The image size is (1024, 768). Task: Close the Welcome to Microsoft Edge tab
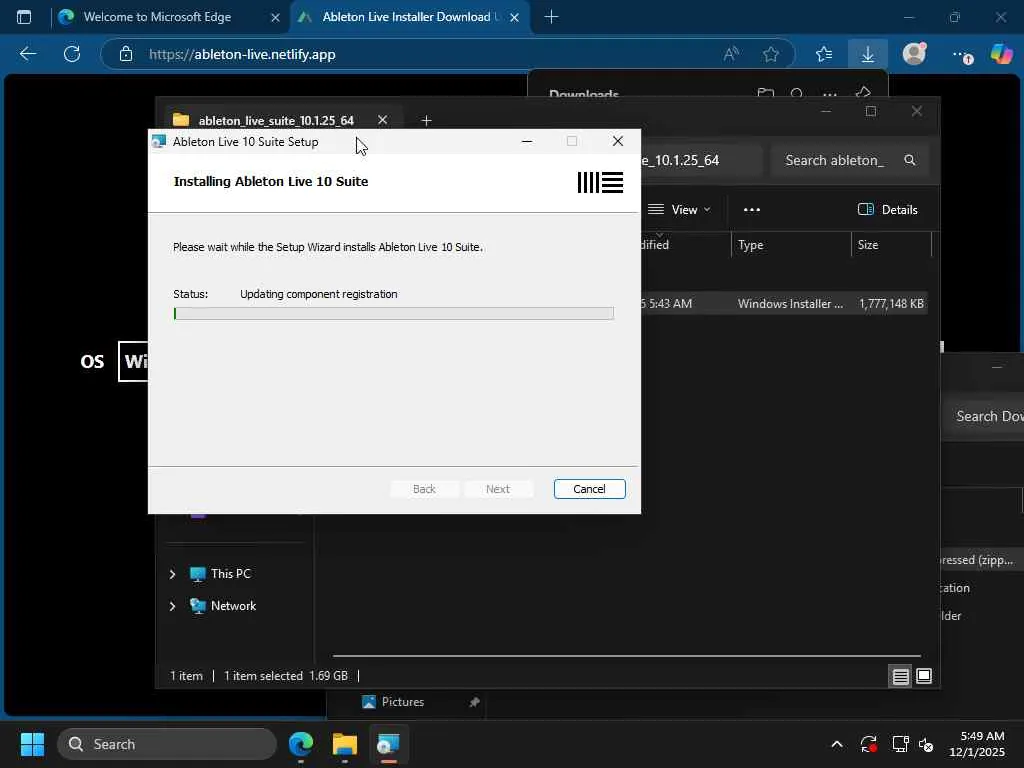(x=275, y=18)
